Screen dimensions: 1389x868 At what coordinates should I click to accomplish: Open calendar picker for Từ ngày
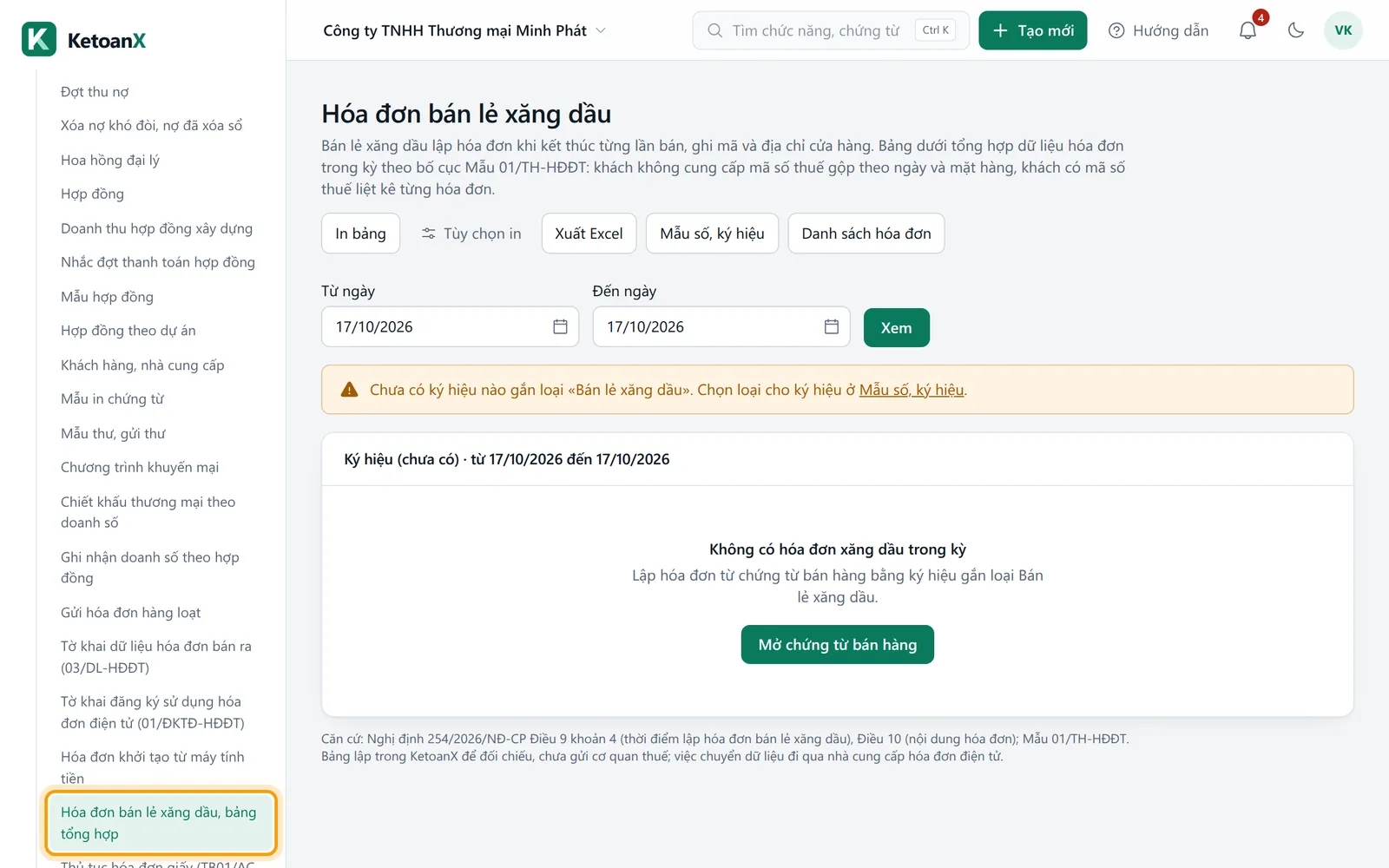(x=560, y=326)
